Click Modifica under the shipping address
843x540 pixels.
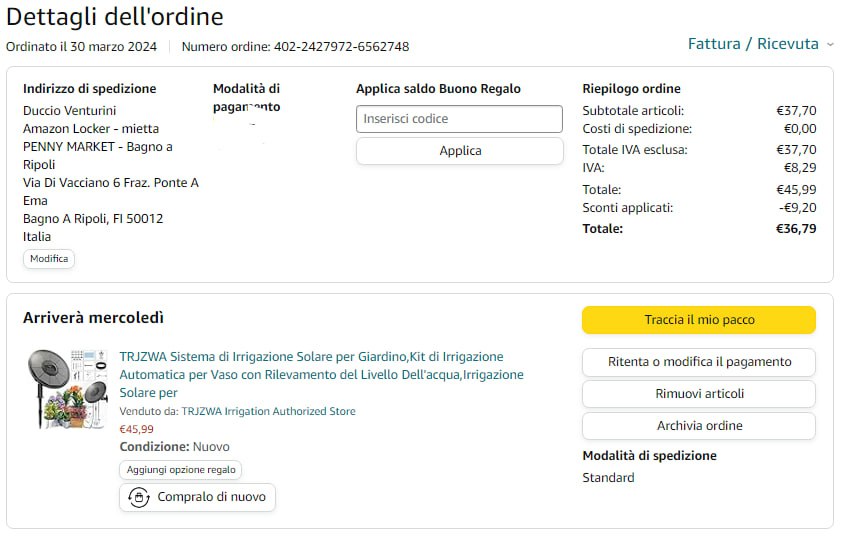(49, 259)
